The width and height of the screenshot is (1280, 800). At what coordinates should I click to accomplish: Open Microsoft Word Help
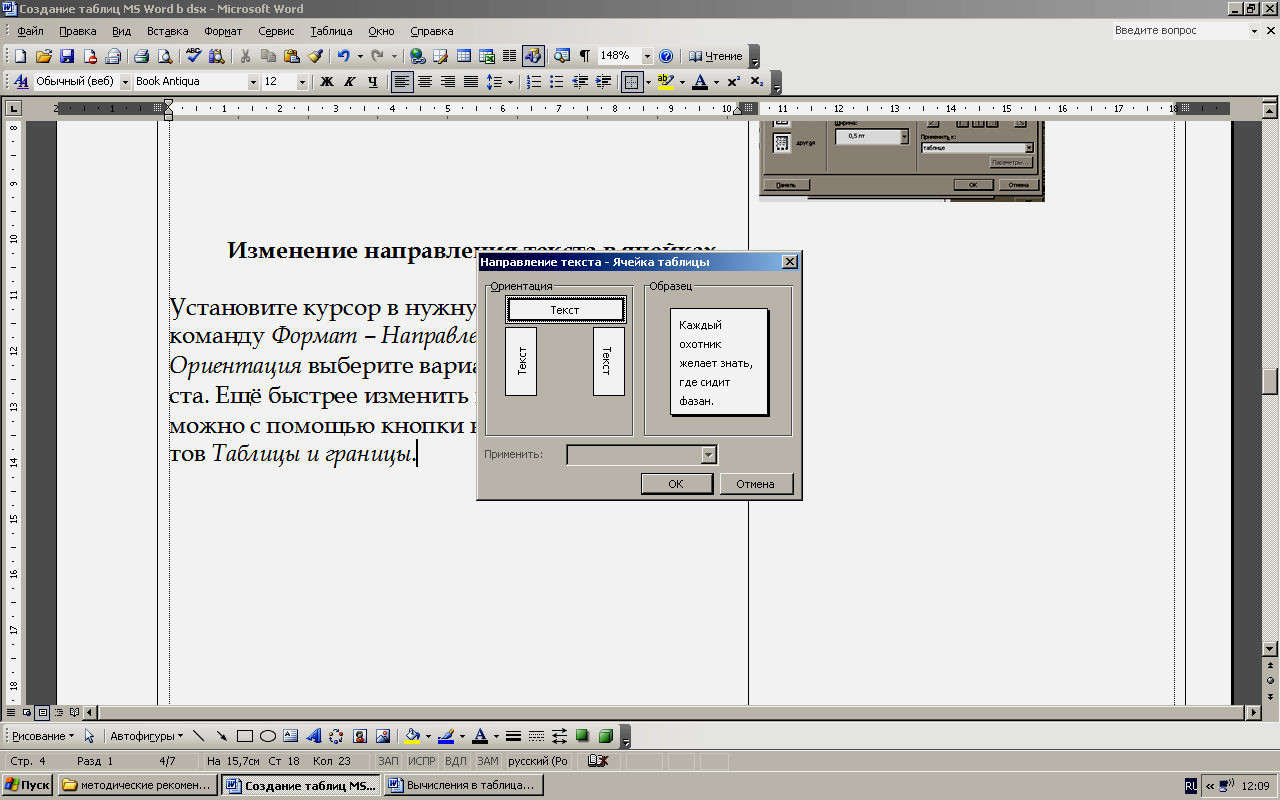(666, 56)
